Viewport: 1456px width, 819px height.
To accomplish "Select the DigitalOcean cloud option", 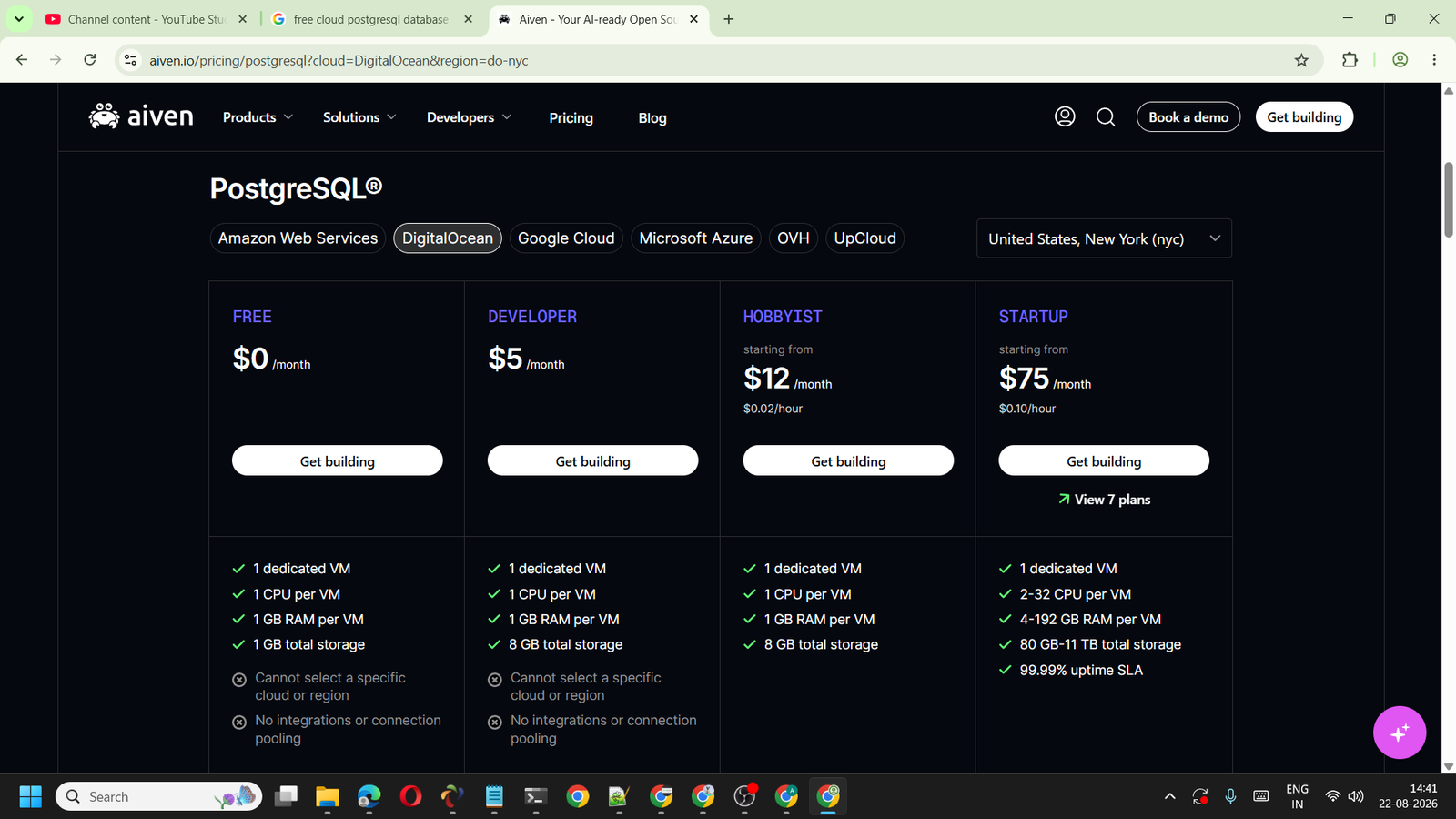I will 448,238.
